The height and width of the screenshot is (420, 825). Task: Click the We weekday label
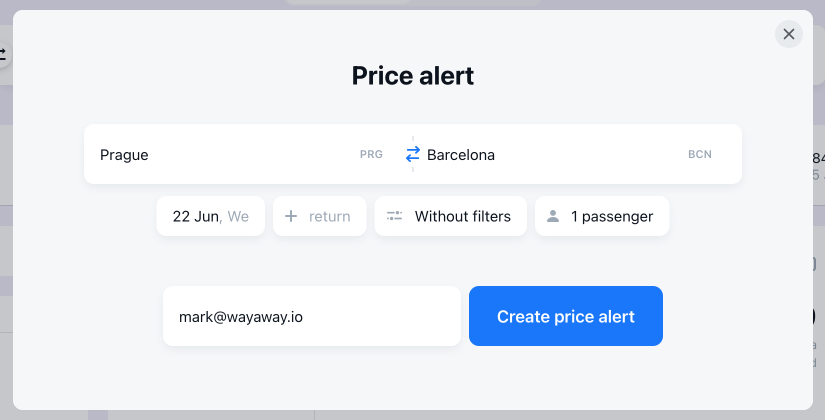pyautogui.click(x=238, y=216)
